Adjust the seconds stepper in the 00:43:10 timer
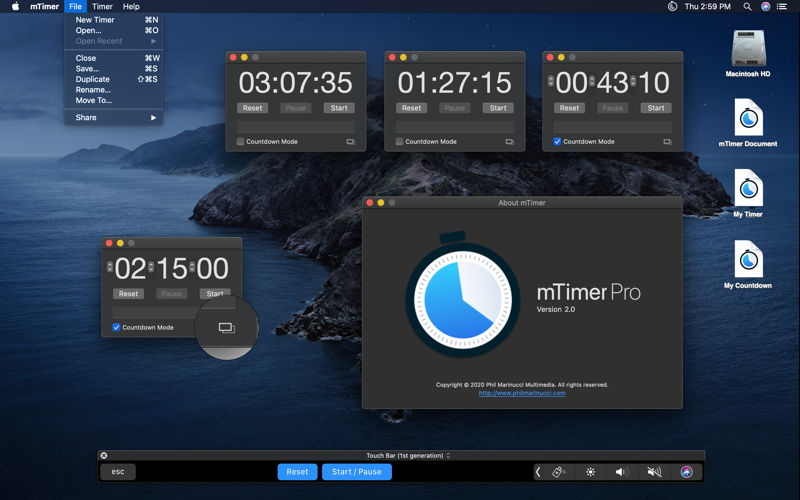The width and height of the screenshot is (800, 500). click(x=633, y=81)
